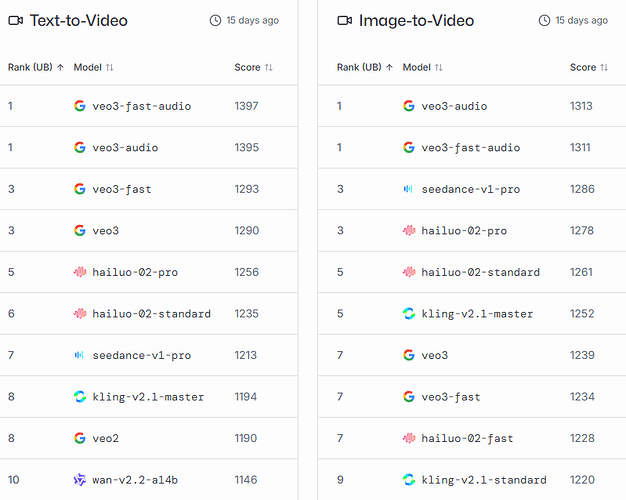626x500 pixels.
Task: Sort Text-to-Video table by Score
Action: tap(254, 67)
